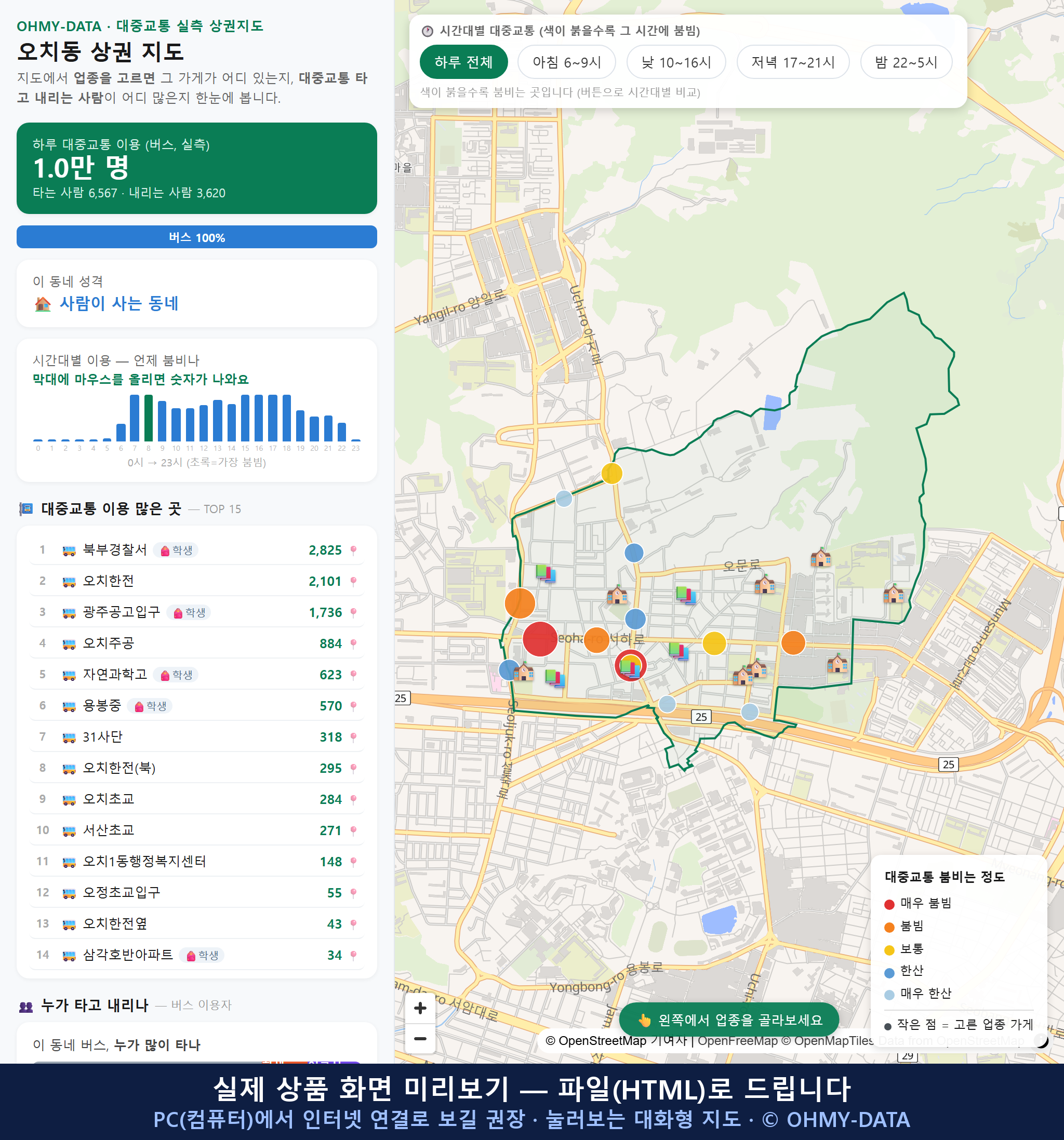Click the blue 버스 100% share bar
This screenshot has height=1140, width=1064.
point(197,237)
